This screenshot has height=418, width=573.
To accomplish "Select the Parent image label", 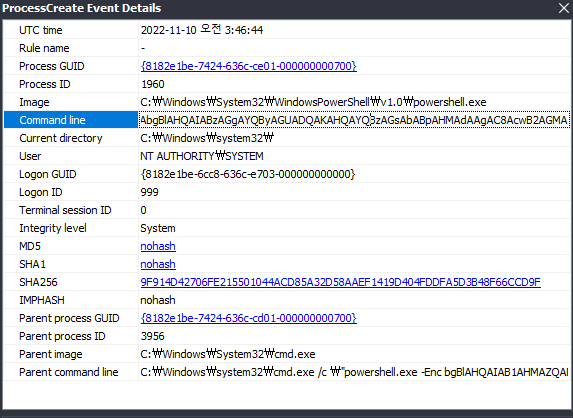I will 51,354.
